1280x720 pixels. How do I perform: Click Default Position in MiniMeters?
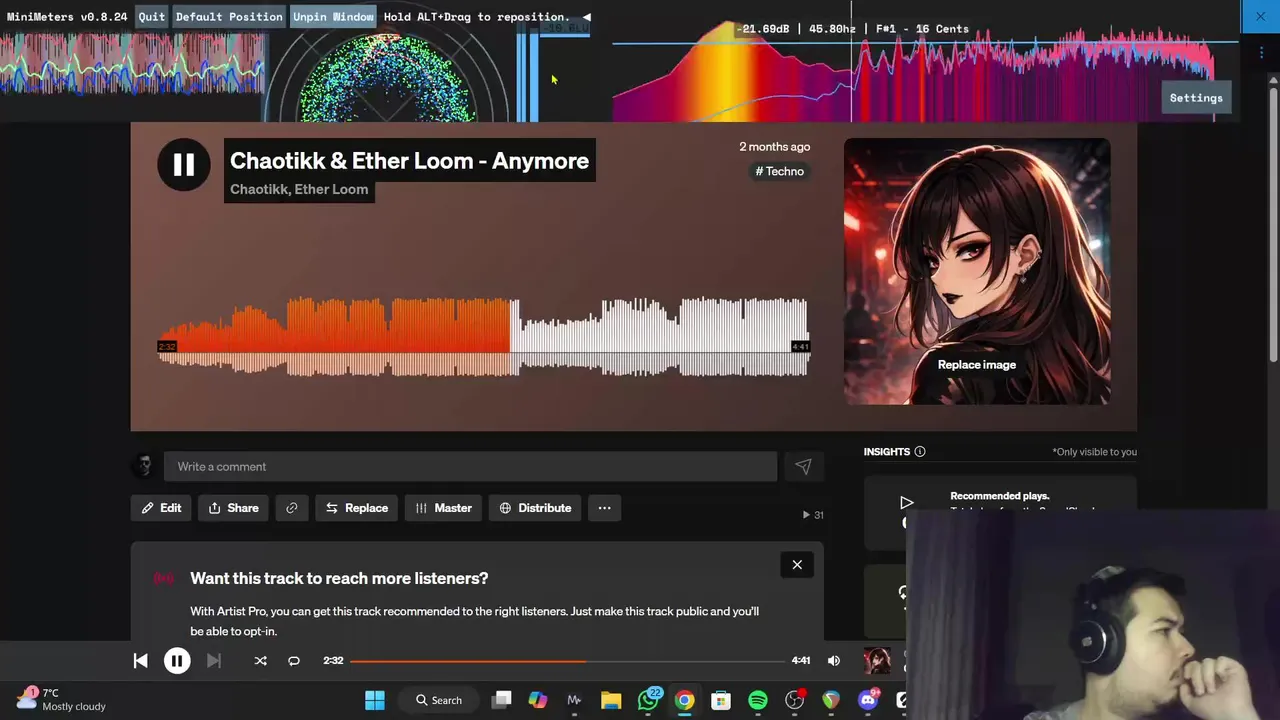[x=229, y=17]
